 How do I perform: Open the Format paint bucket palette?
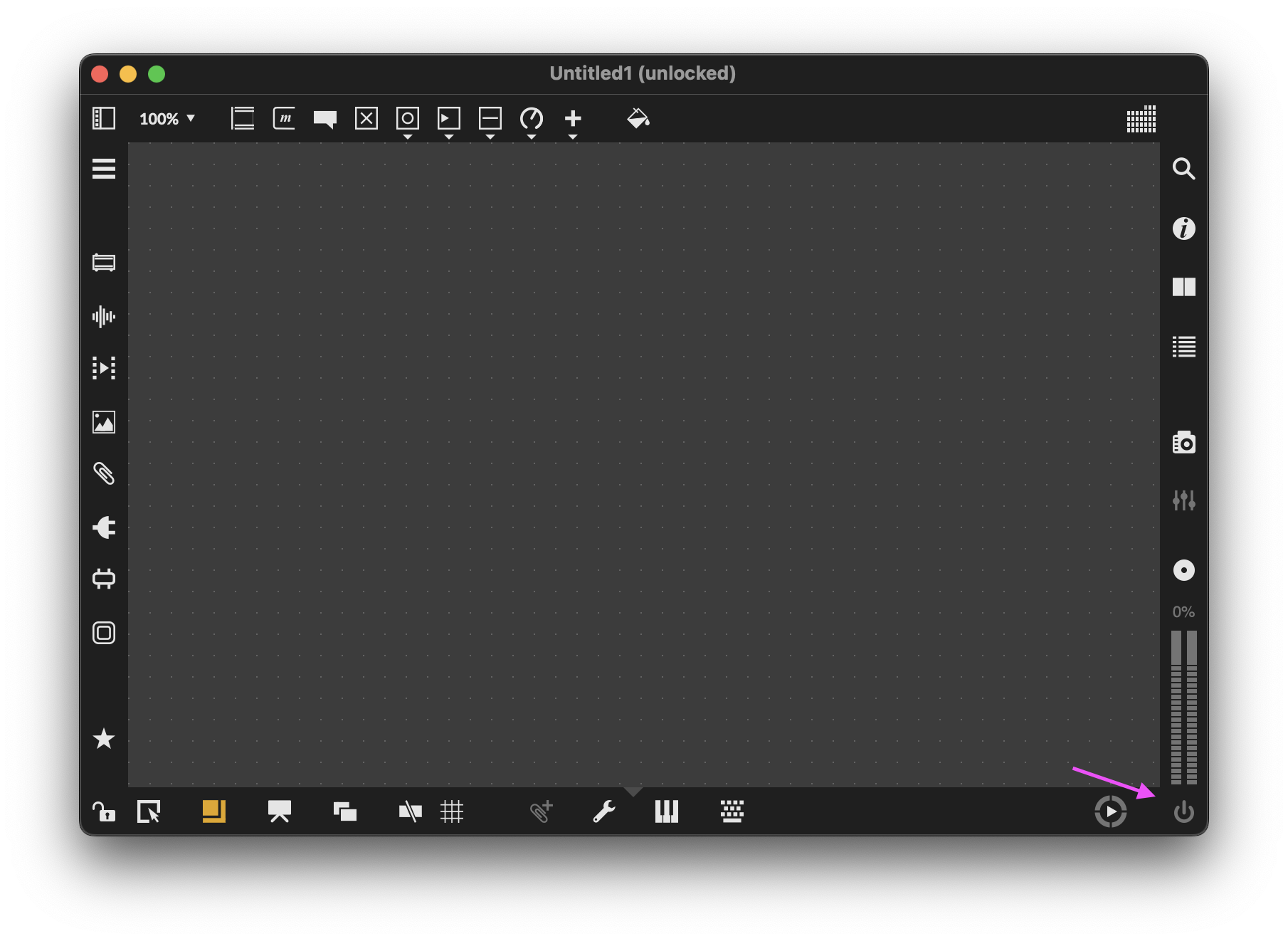tap(638, 118)
